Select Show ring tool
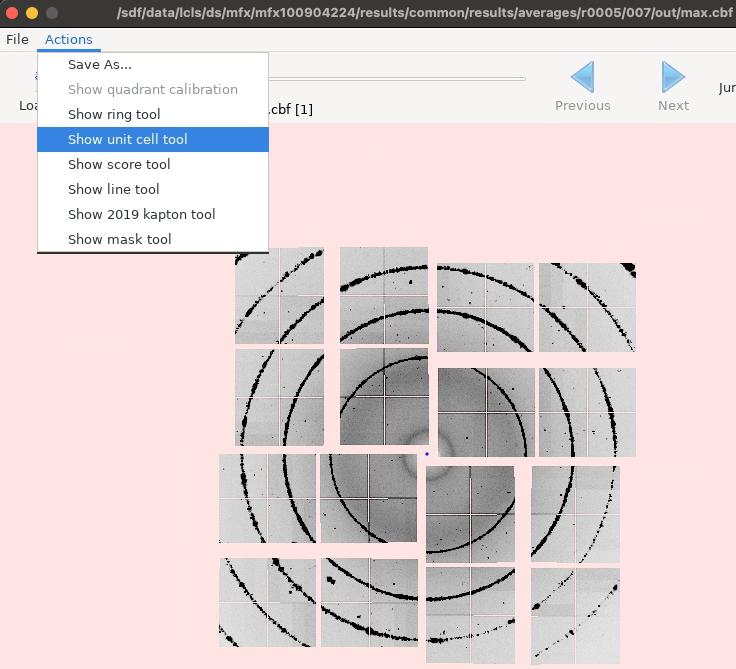This screenshot has height=669, width=736. tap(153, 115)
